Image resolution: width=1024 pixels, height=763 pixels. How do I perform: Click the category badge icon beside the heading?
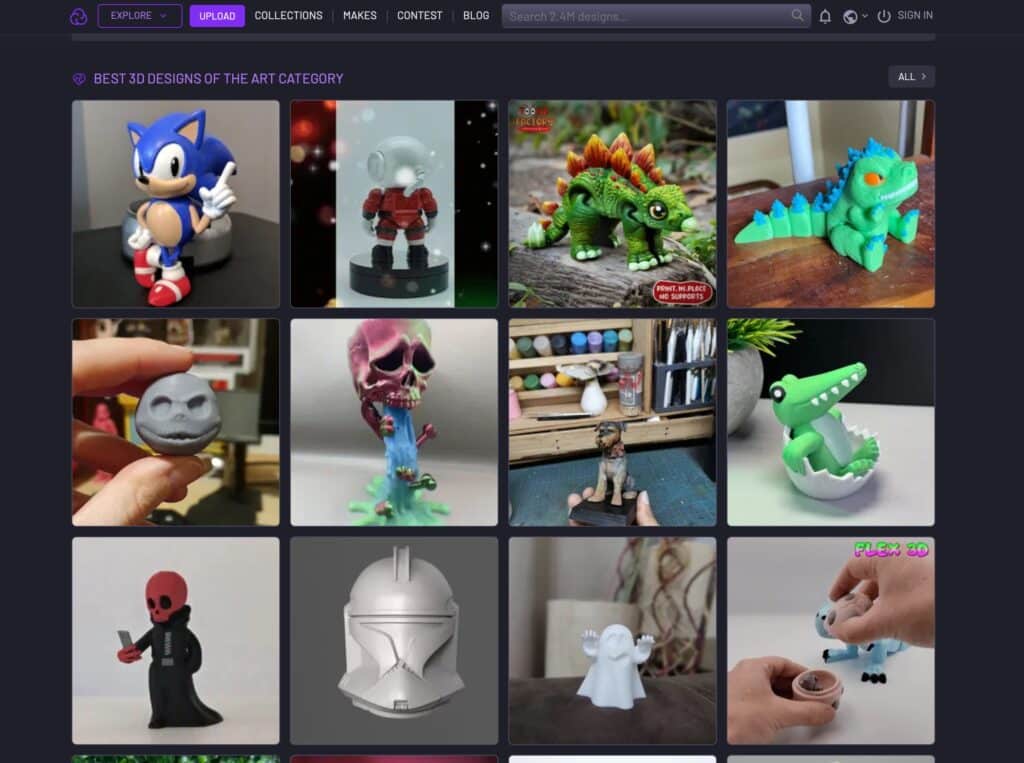click(79, 76)
